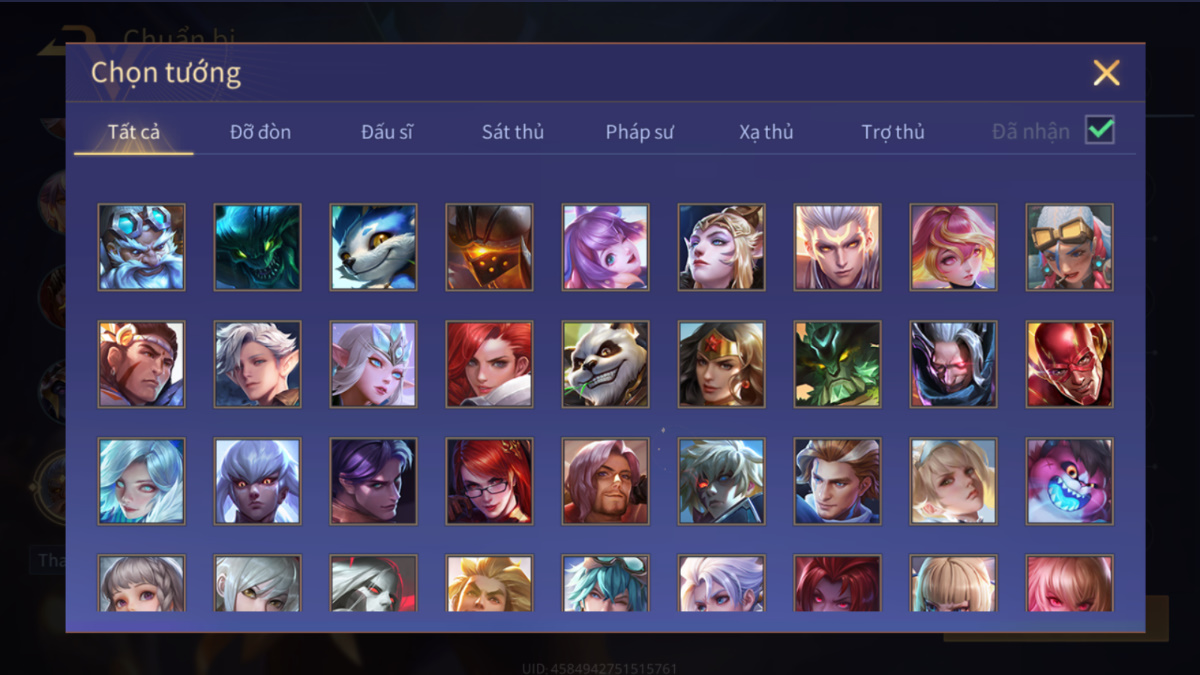Pick the purple grinning cat hero portrait
This screenshot has height=675, width=1200.
coord(1069,481)
